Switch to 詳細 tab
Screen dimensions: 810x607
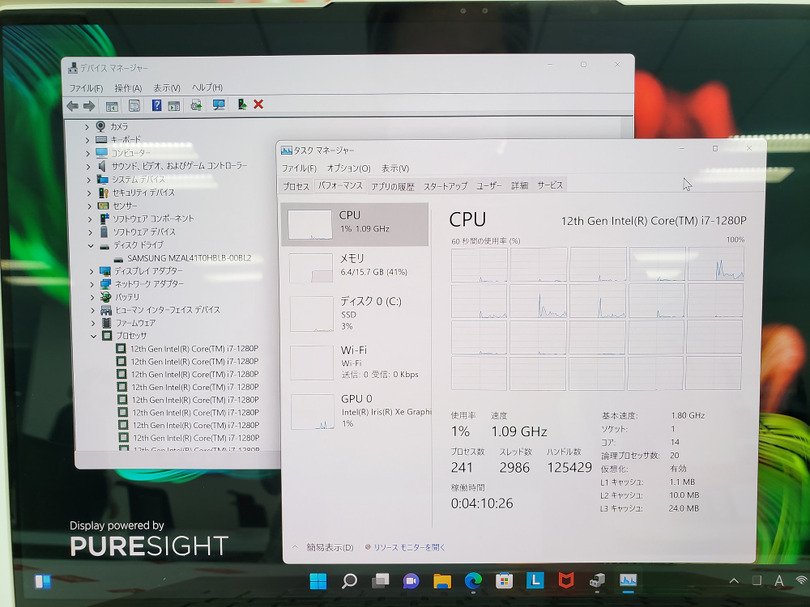pyautogui.click(x=519, y=185)
